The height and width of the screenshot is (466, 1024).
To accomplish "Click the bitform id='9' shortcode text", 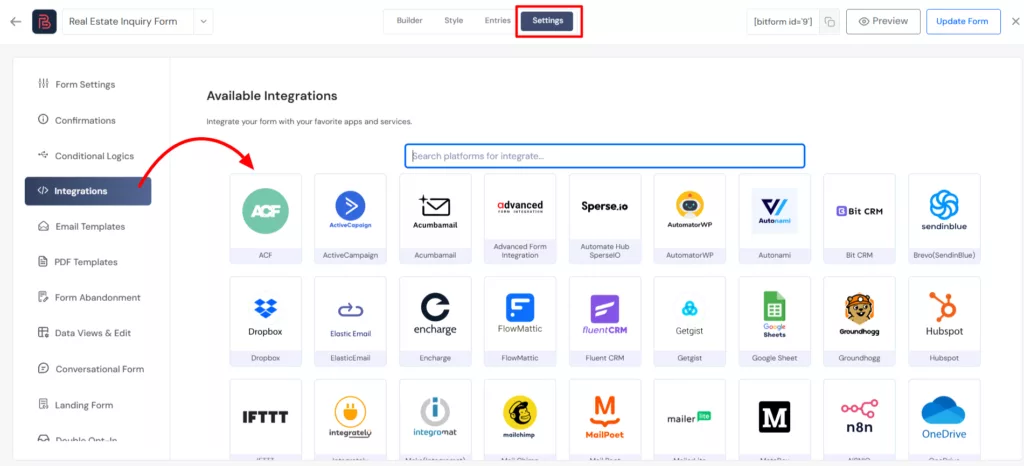I will click(783, 22).
